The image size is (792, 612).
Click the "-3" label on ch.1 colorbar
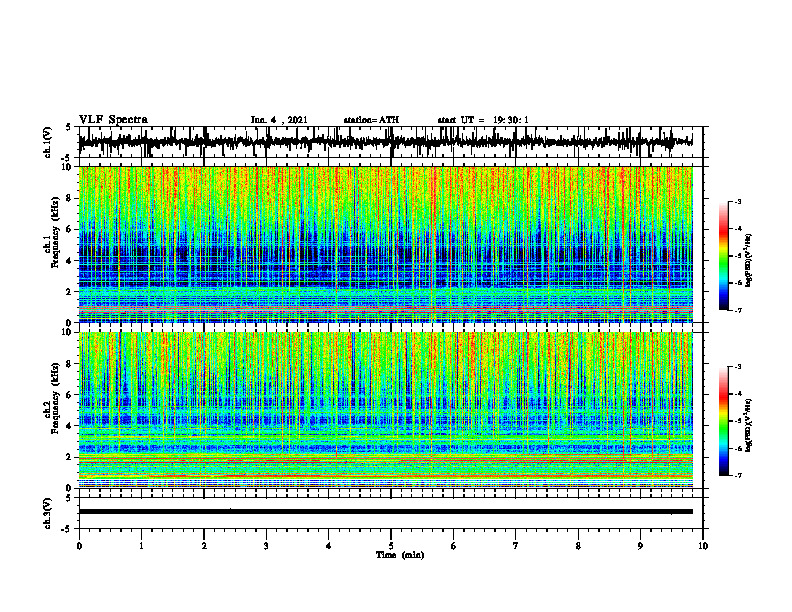tap(738, 202)
